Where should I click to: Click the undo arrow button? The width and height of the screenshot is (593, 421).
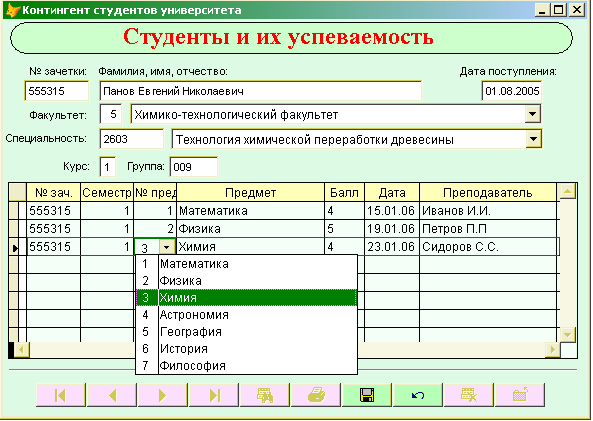pos(418,395)
